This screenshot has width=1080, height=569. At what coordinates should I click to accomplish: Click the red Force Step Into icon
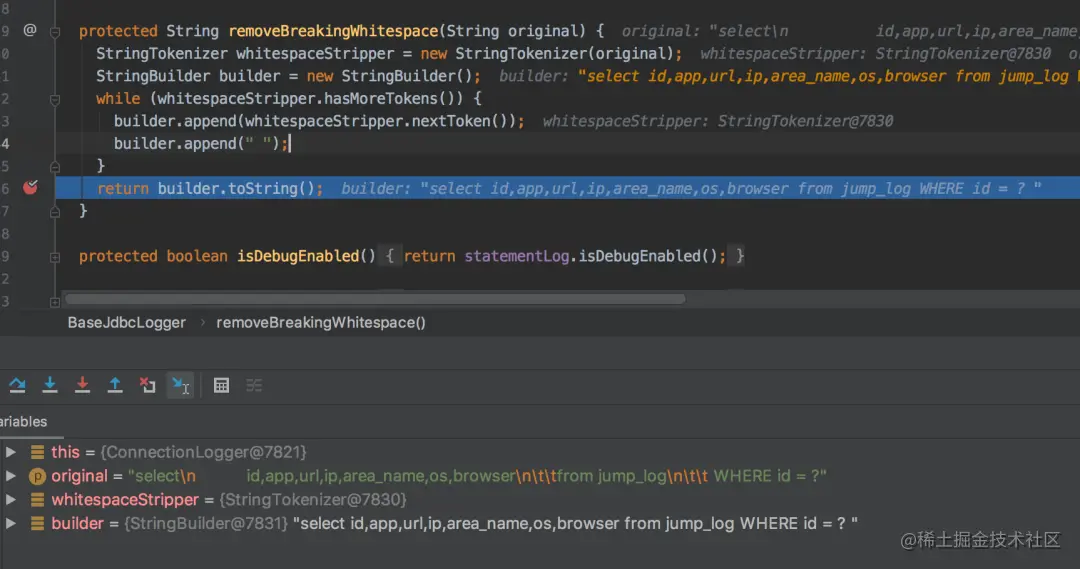(82, 385)
